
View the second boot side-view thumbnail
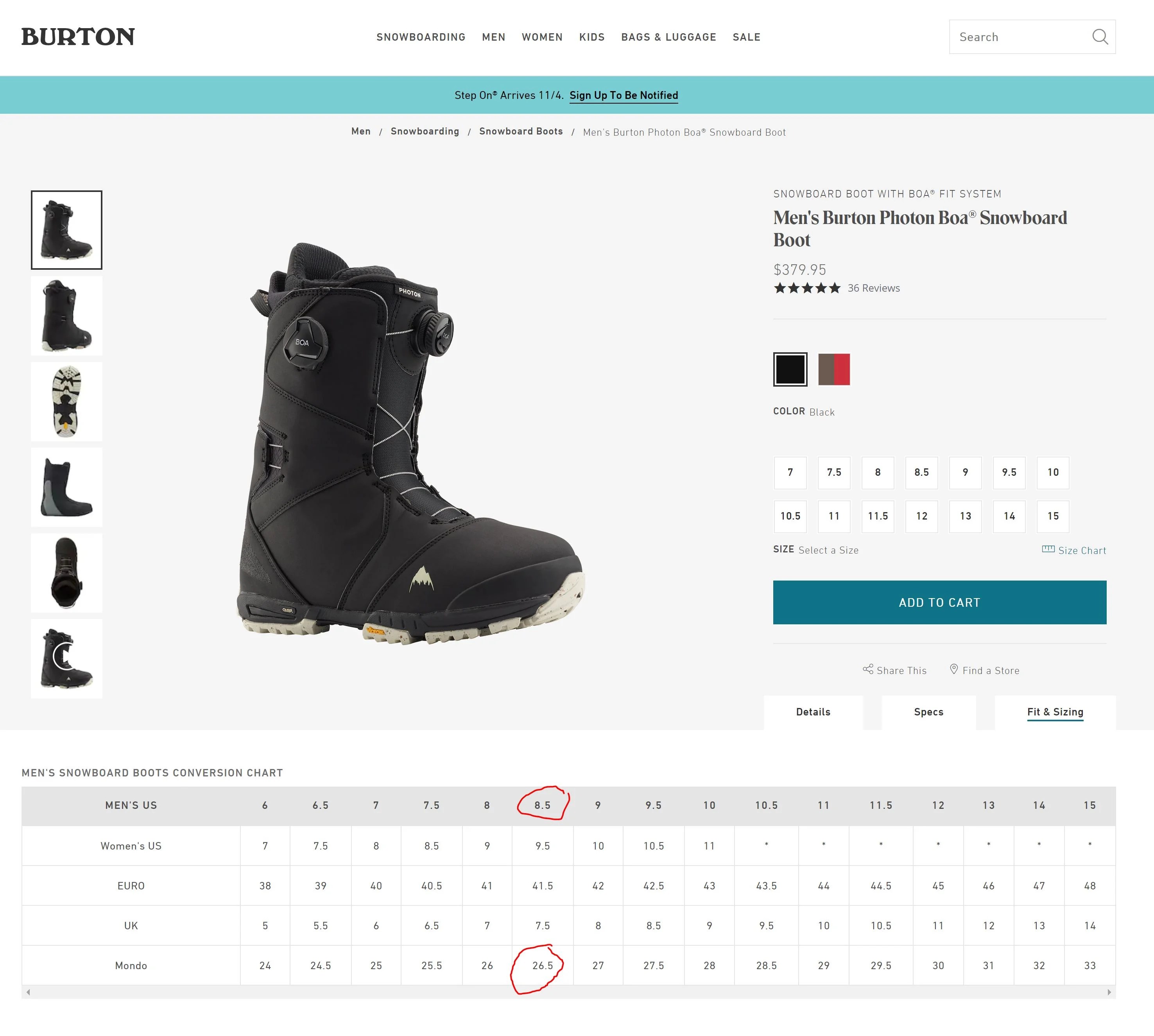click(66, 316)
